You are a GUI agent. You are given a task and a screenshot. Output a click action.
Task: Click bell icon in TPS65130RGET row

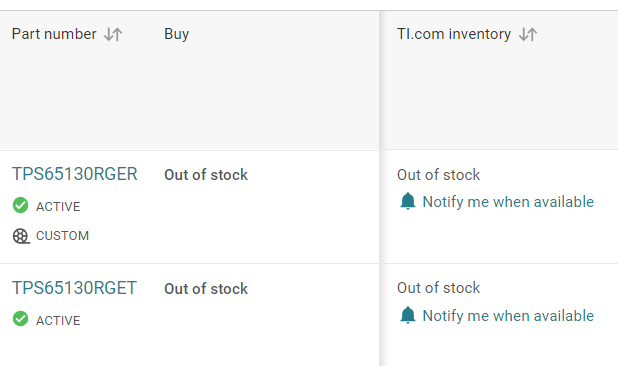tap(408, 315)
